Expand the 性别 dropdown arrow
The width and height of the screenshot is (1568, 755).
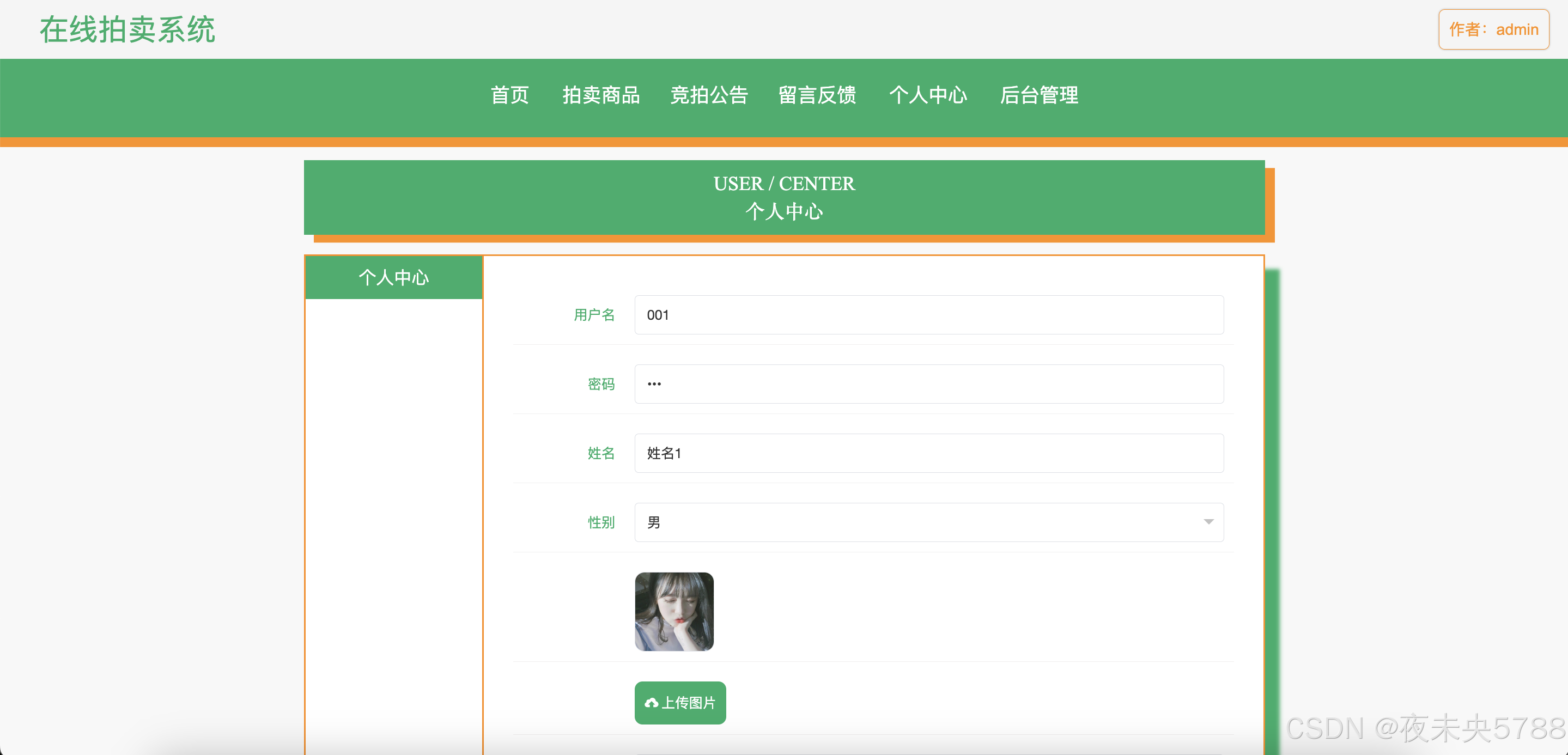coord(1208,522)
